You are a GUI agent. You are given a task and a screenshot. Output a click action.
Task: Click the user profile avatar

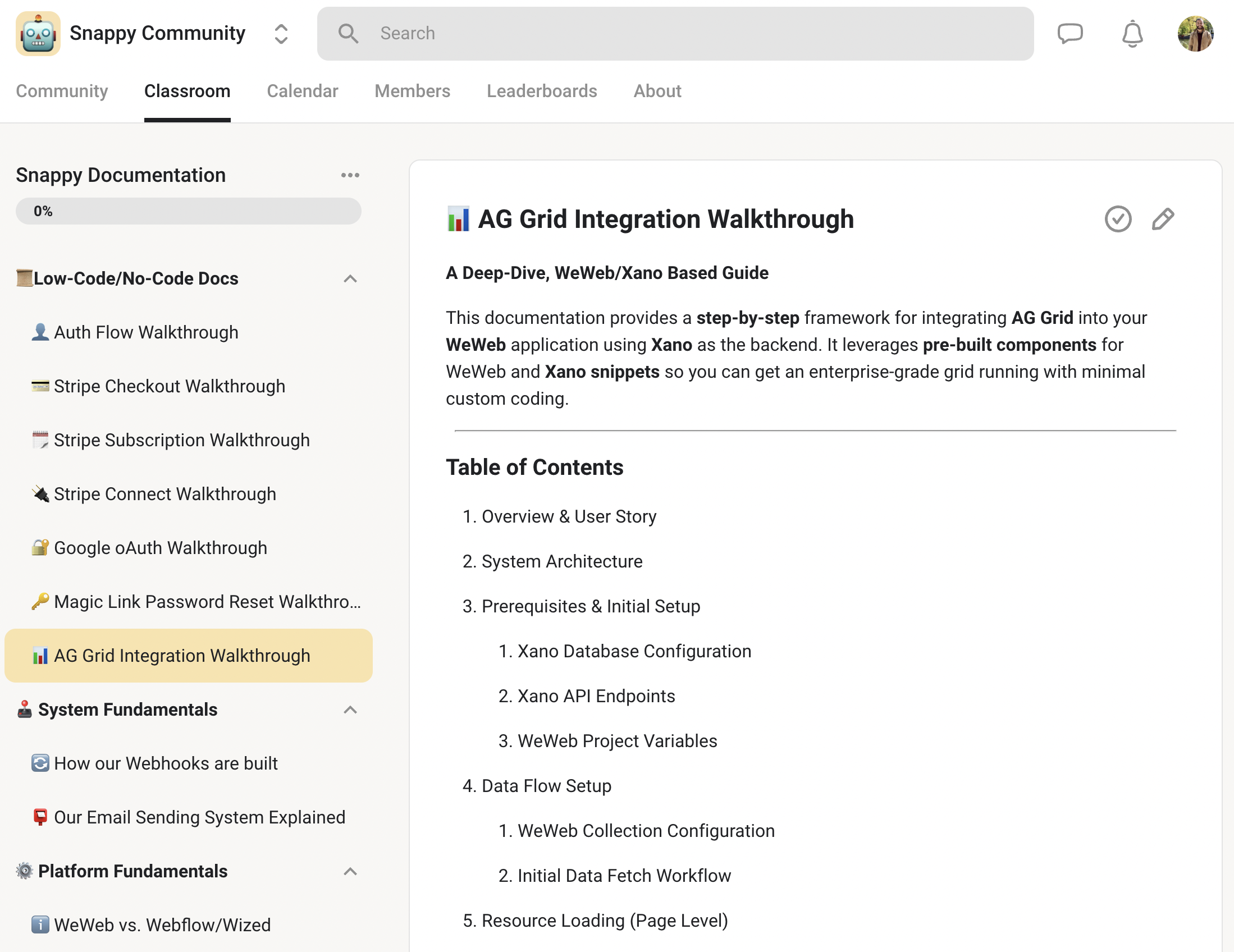pyautogui.click(x=1195, y=33)
